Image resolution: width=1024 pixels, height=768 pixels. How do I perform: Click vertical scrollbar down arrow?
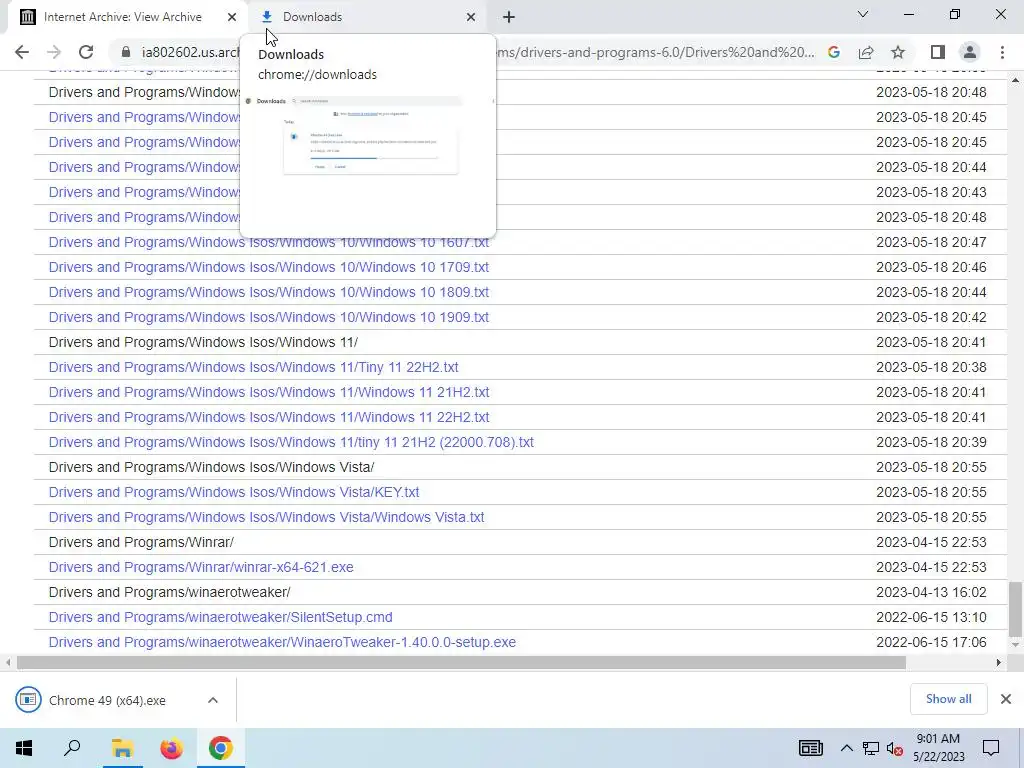[1015, 645]
